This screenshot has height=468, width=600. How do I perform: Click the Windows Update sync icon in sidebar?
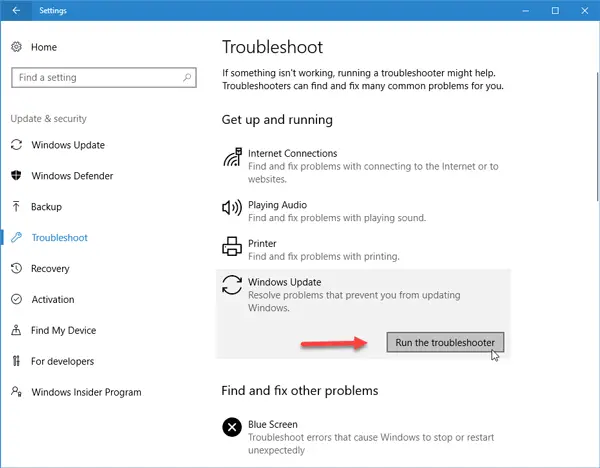point(16,145)
